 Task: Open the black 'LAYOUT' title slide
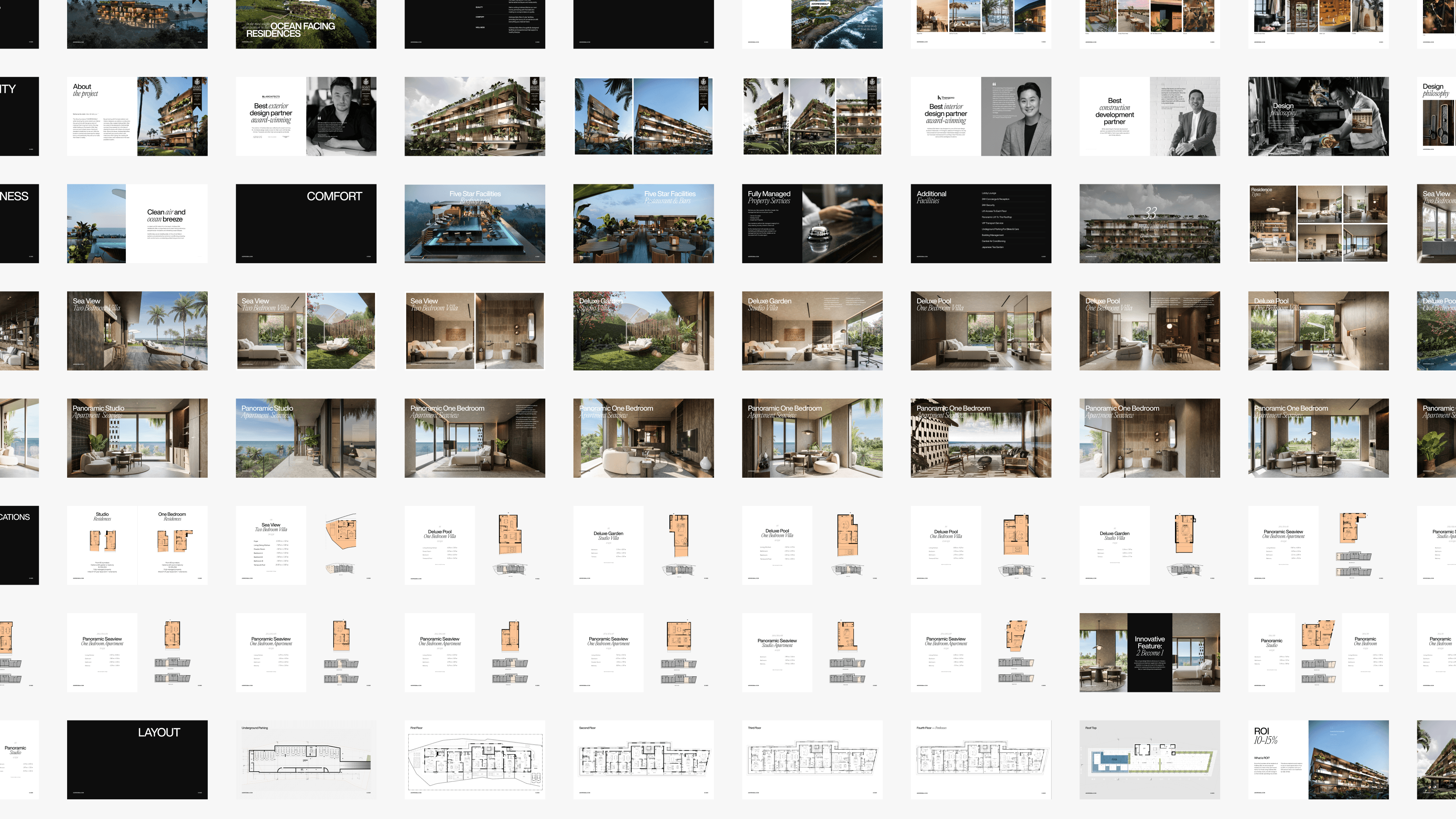pyautogui.click(x=137, y=759)
